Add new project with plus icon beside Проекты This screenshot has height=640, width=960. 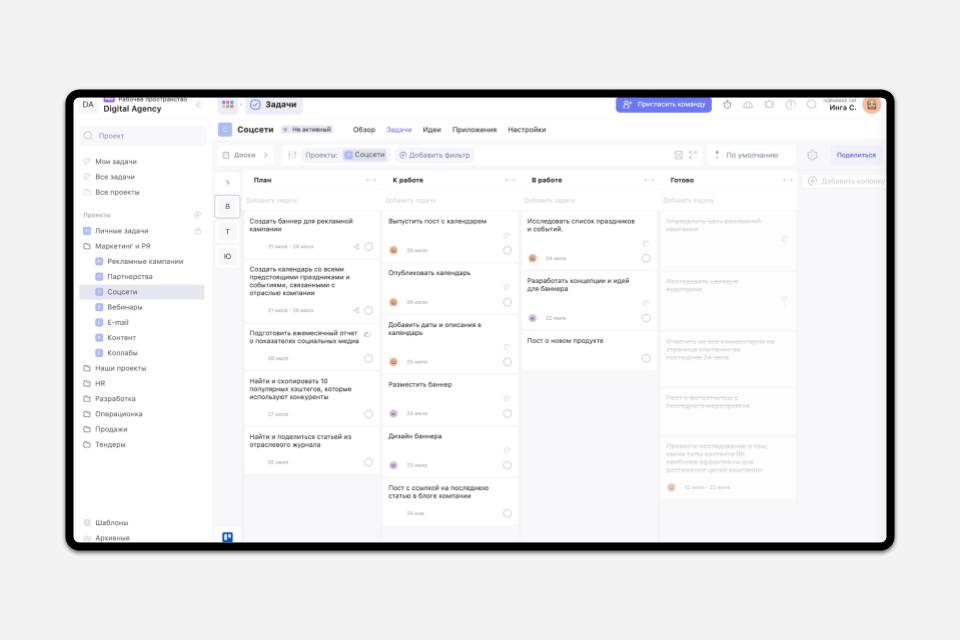click(x=198, y=215)
